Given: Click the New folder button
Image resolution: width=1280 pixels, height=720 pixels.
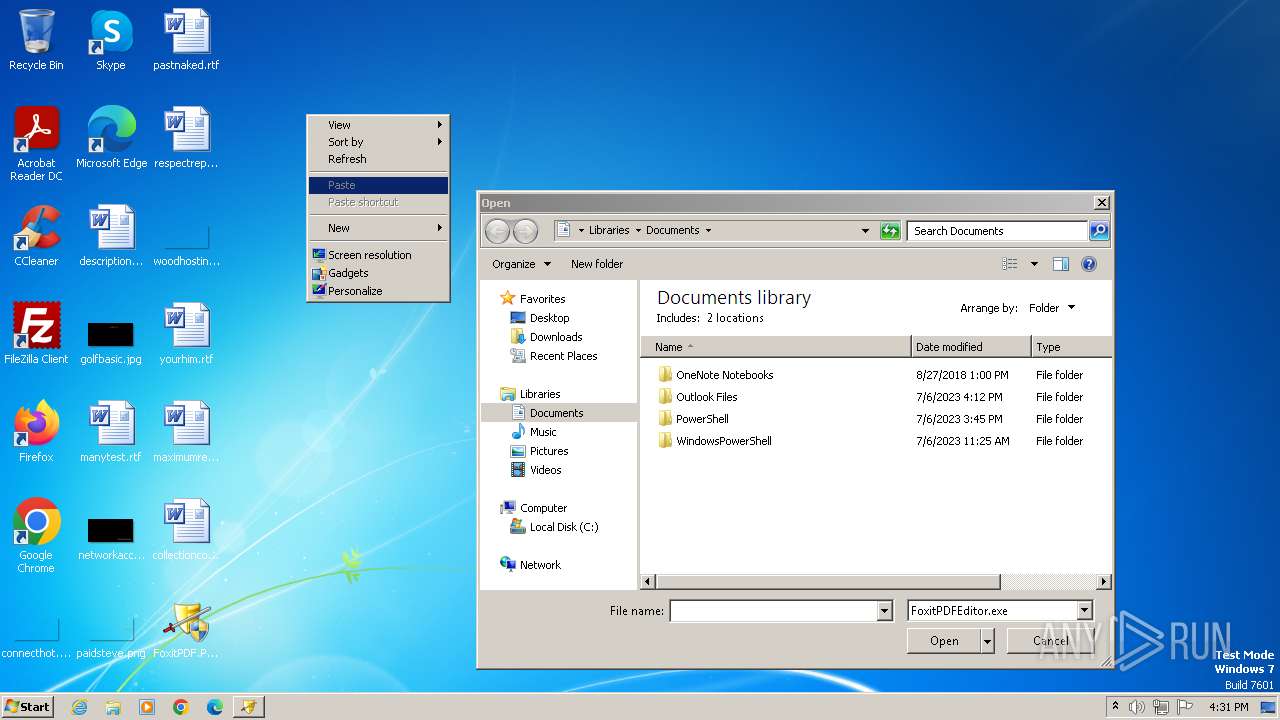Looking at the screenshot, I should [x=597, y=264].
